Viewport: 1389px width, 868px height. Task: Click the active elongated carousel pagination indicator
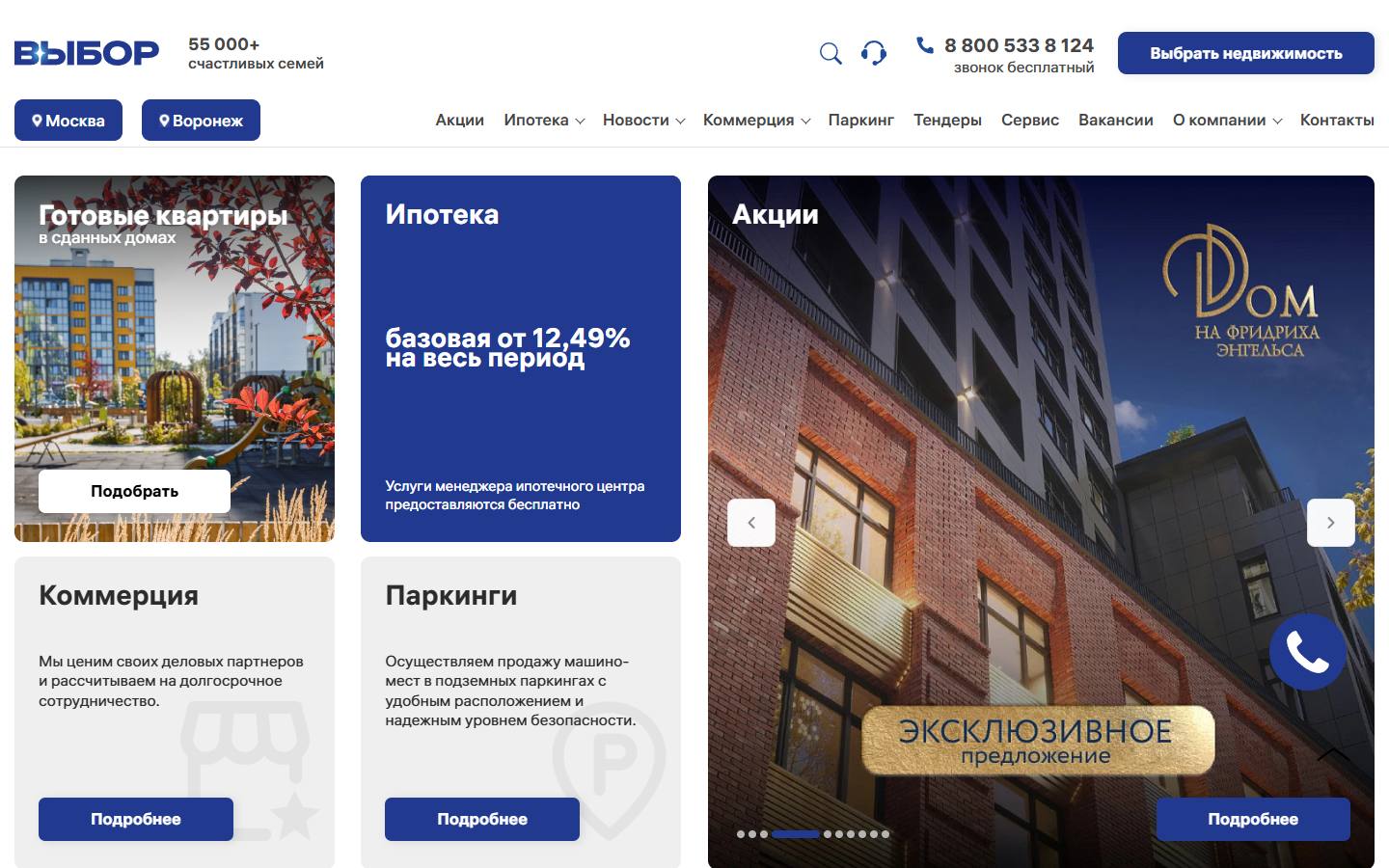pyautogui.click(x=796, y=834)
